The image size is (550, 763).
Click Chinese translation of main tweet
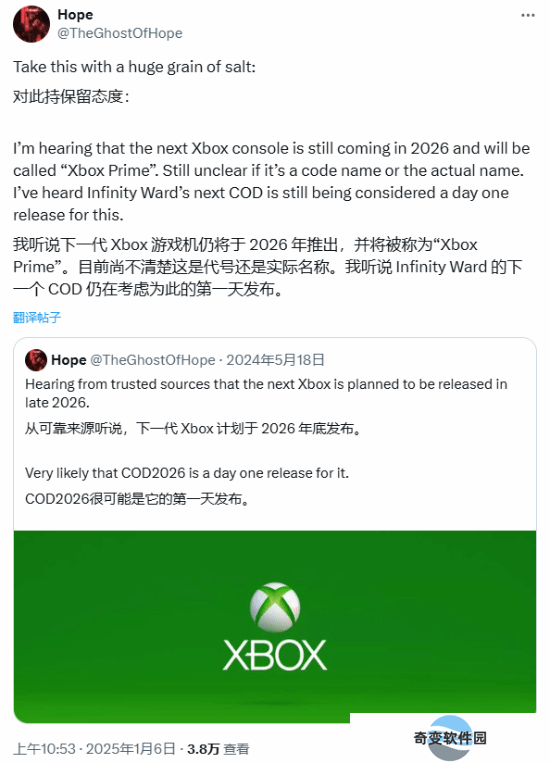pyautogui.click(x=268, y=267)
